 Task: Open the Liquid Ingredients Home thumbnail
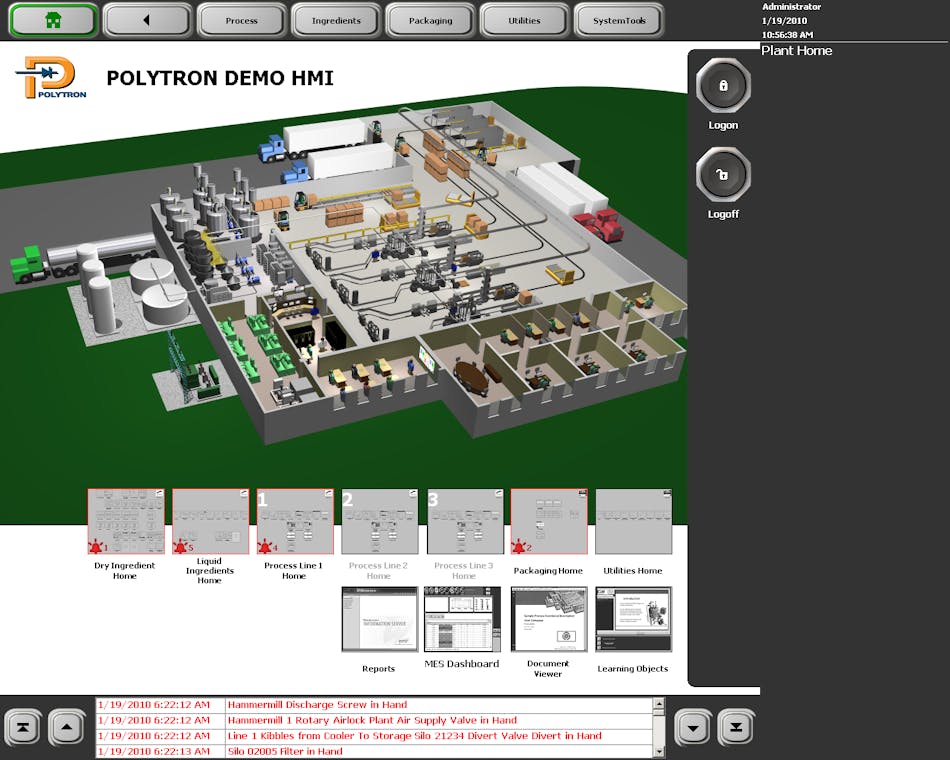210,520
